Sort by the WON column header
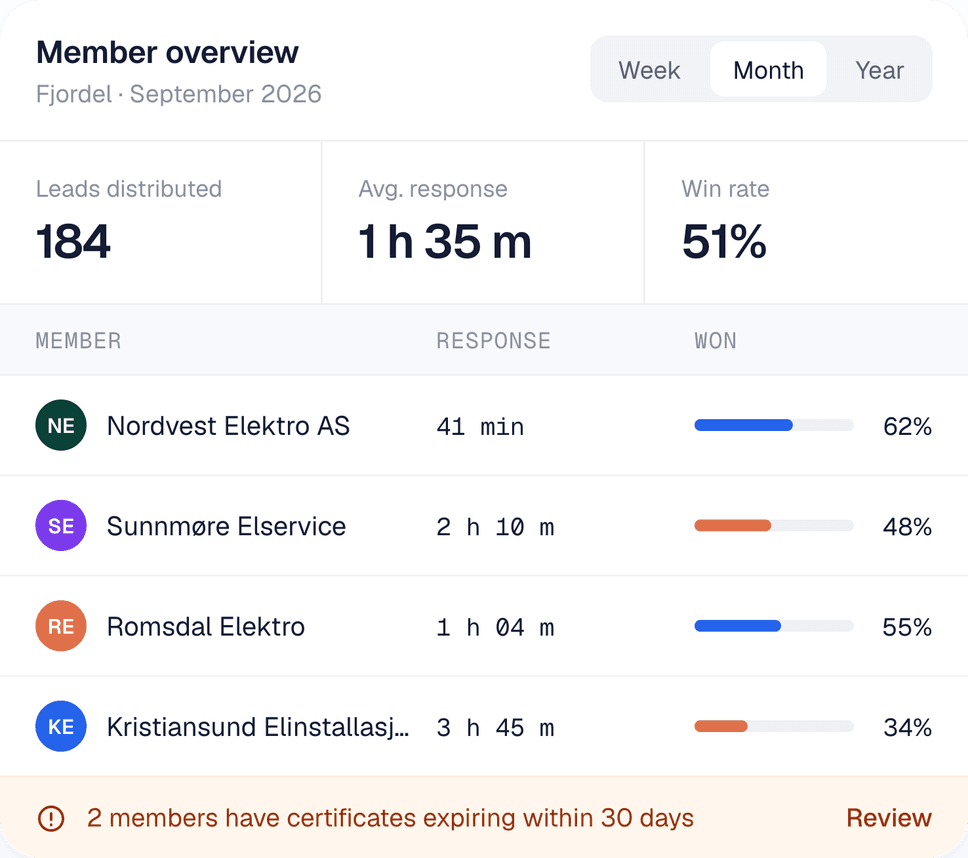The image size is (968, 858). click(x=716, y=341)
